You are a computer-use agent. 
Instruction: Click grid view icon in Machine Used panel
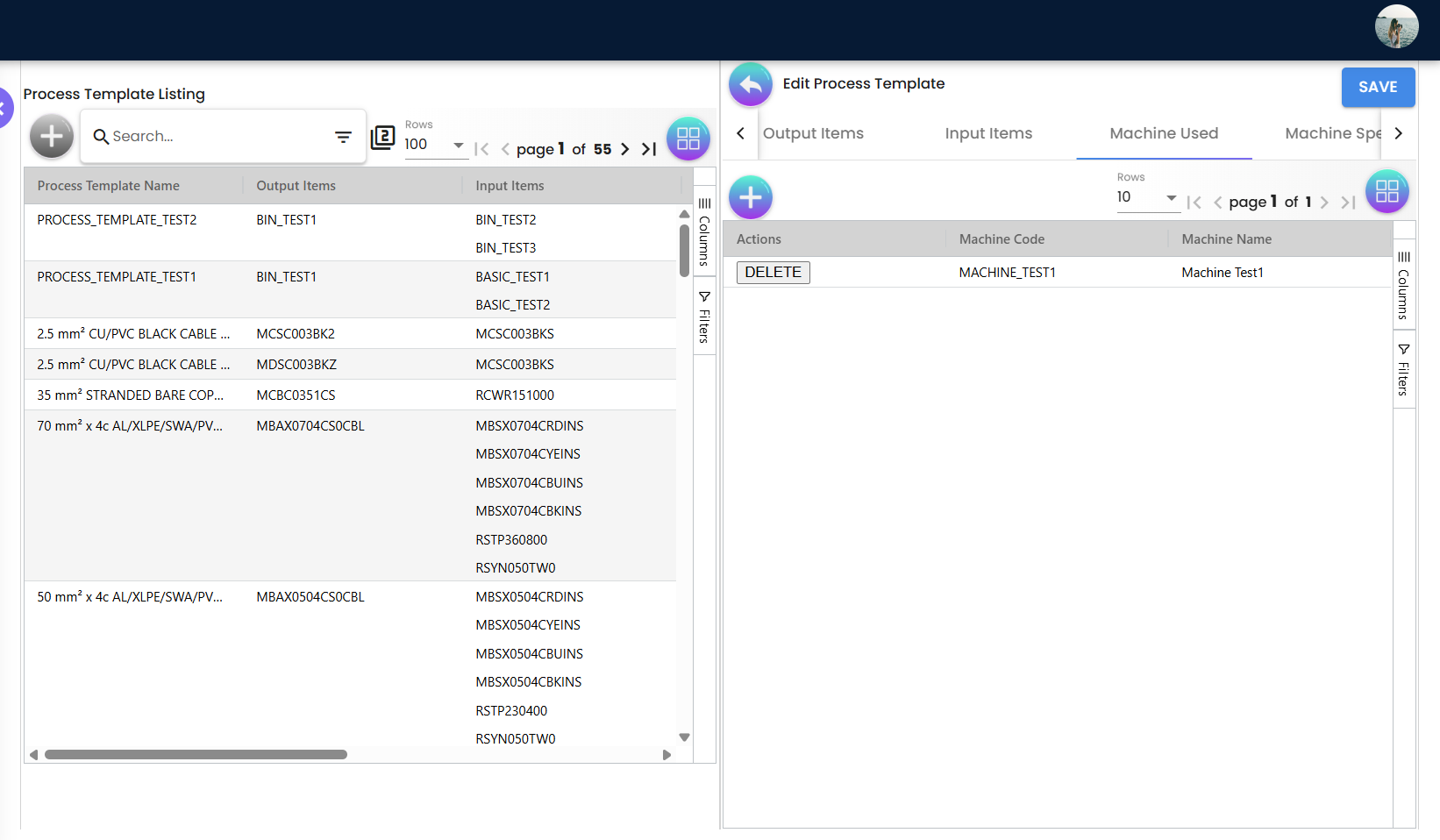[x=1387, y=191]
